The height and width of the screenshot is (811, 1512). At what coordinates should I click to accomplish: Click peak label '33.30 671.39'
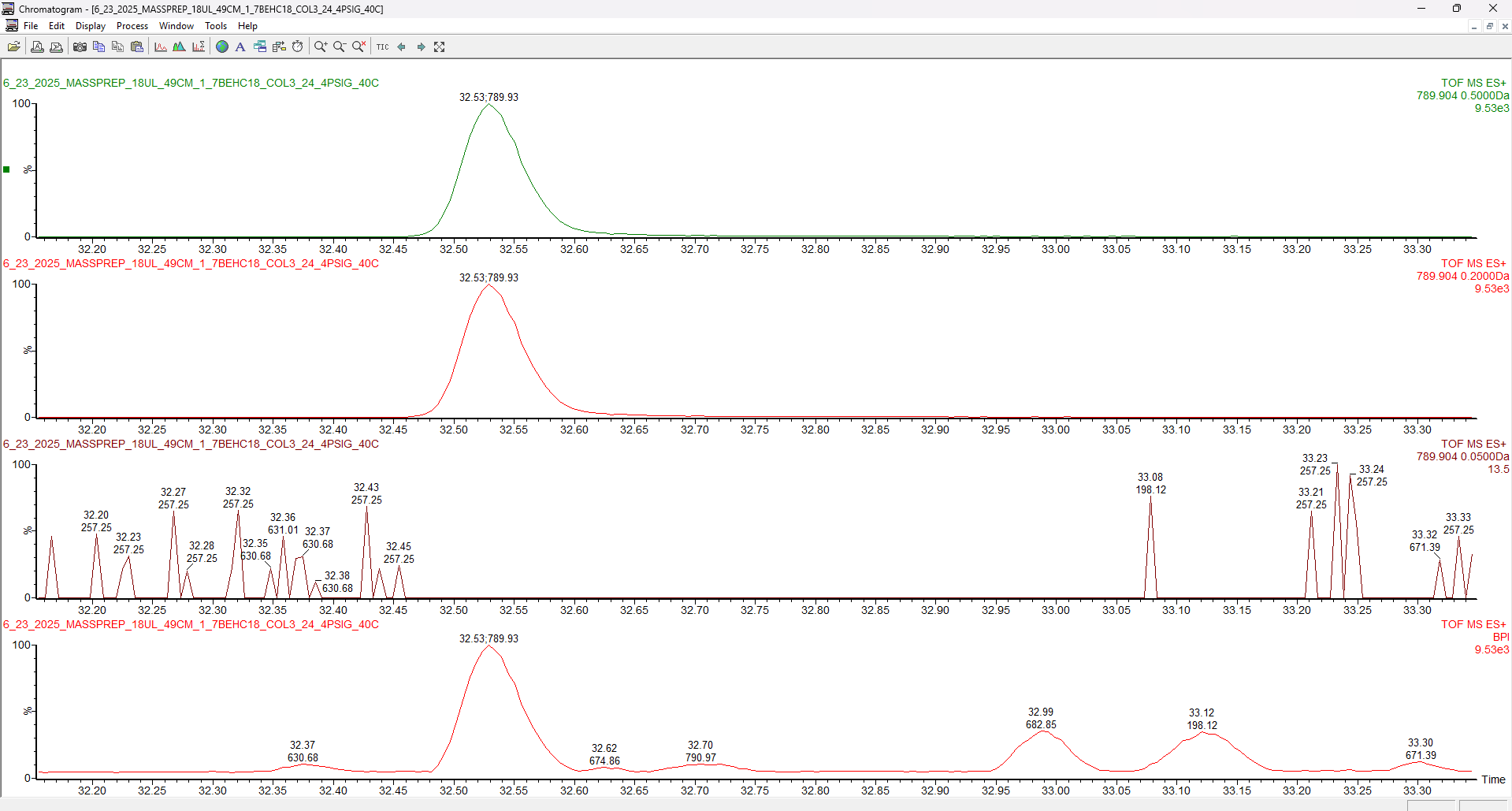(x=1421, y=749)
